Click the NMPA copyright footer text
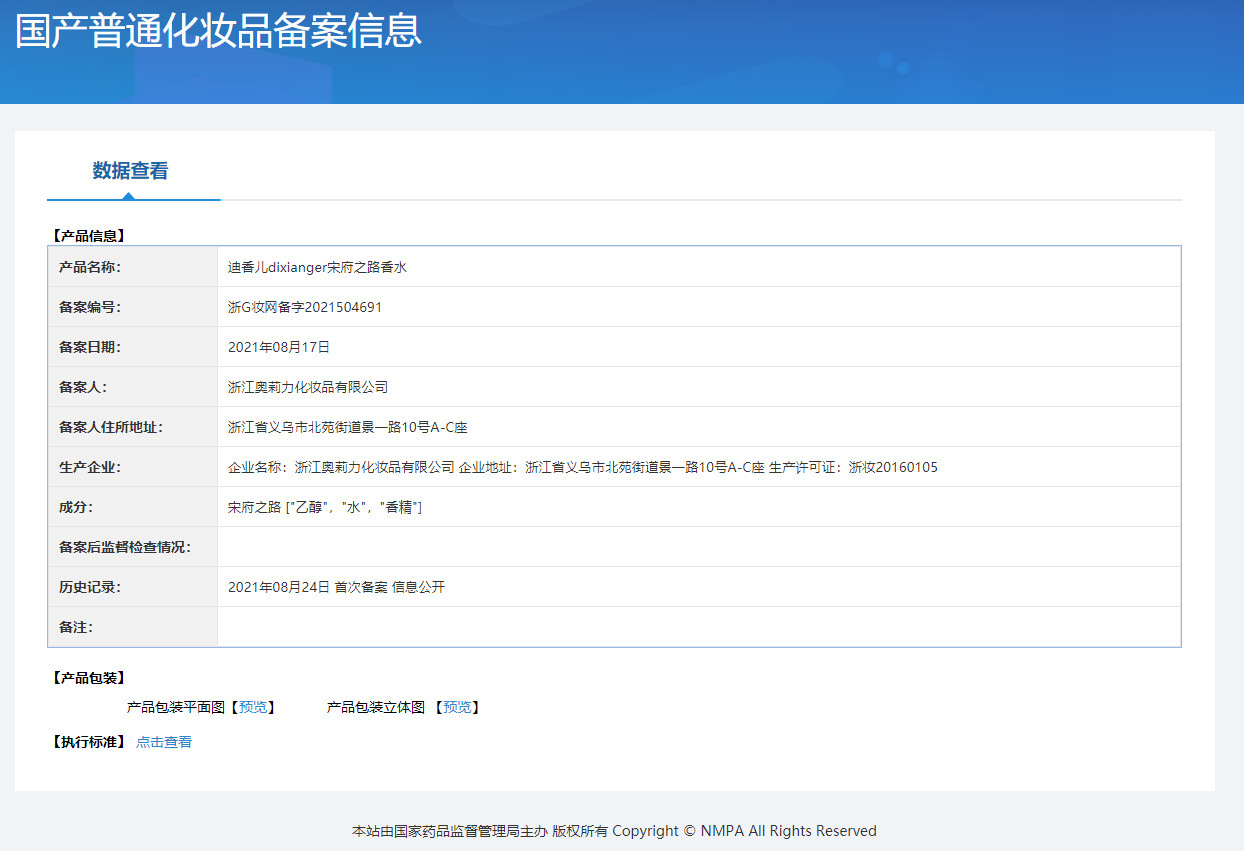The height and width of the screenshot is (851, 1244). pos(614,831)
